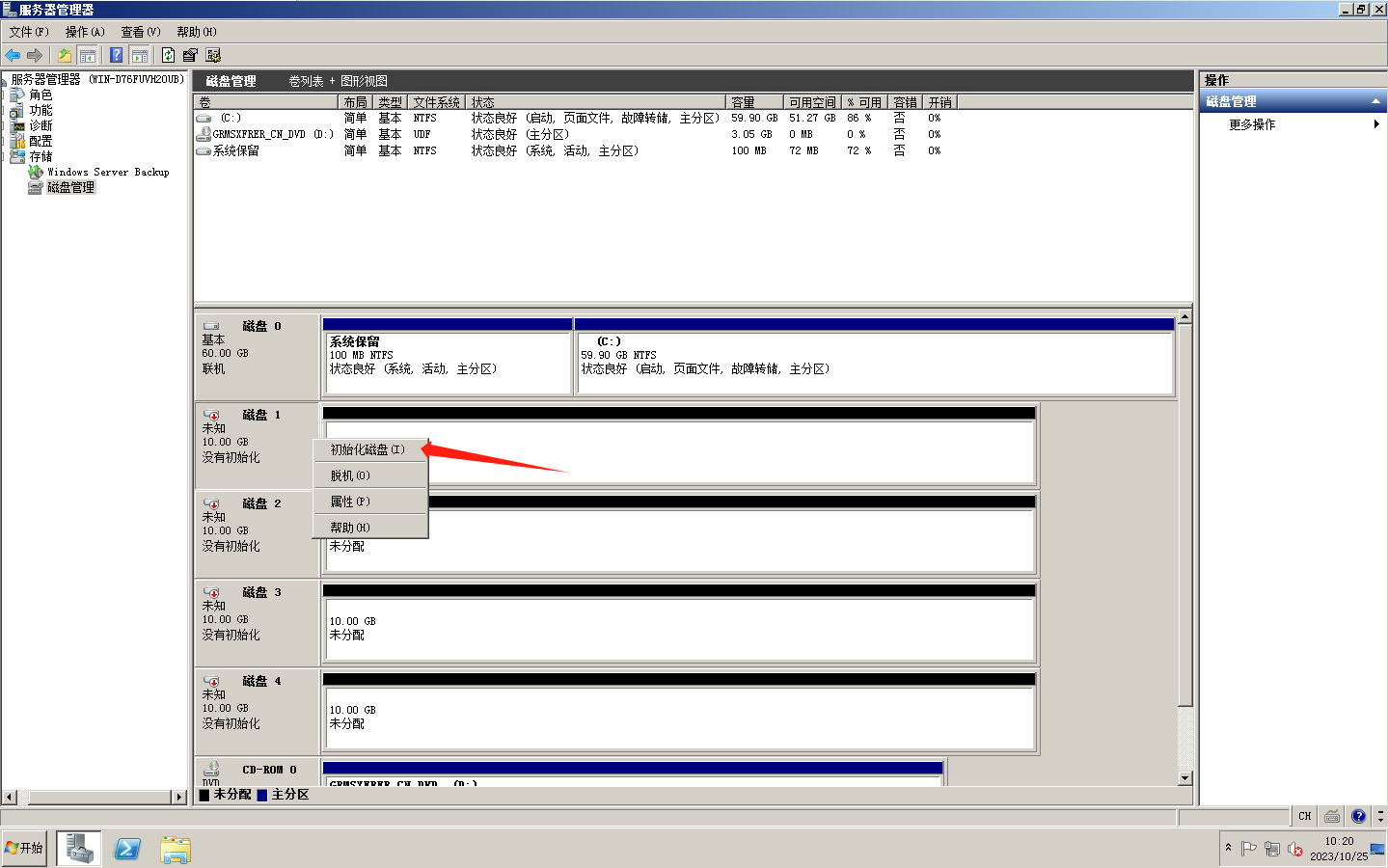This screenshot has width=1388, height=868.
Task: Toggle the show/hide action pane icon
Action: click(x=139, y=55)
